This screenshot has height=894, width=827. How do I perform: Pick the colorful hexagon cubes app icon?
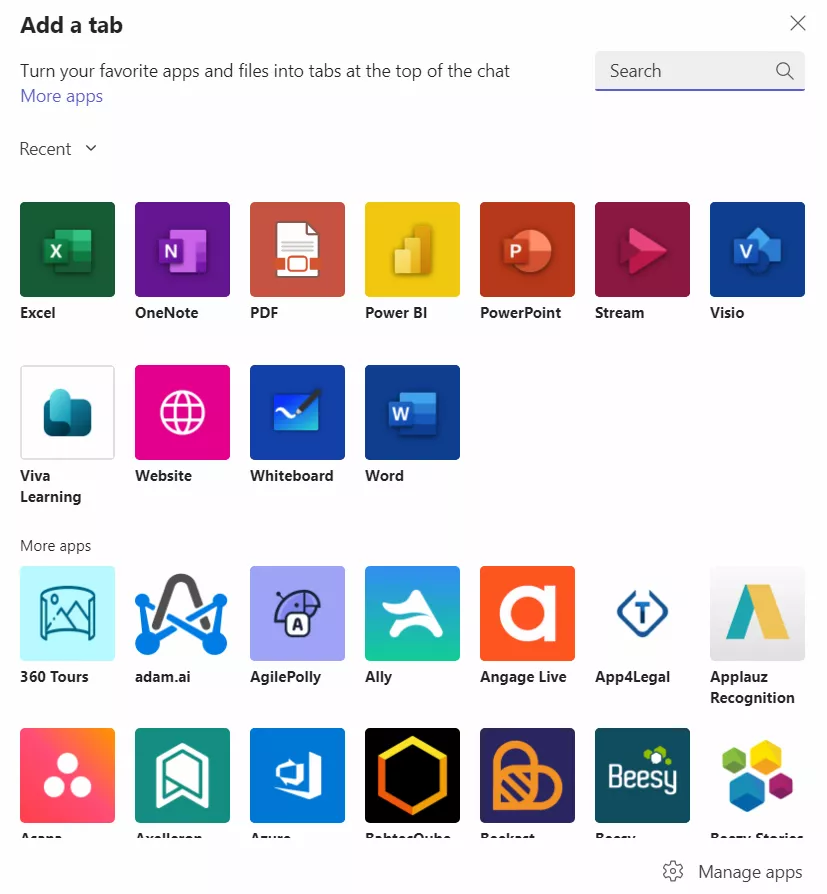(x=757, y=775)
